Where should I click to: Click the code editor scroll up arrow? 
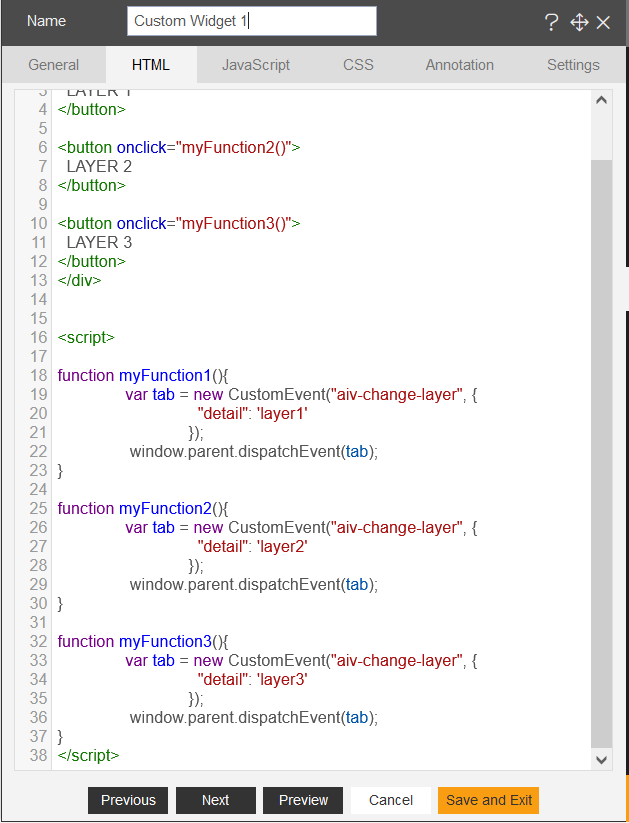pyautogui.click(x=602, y=100)
